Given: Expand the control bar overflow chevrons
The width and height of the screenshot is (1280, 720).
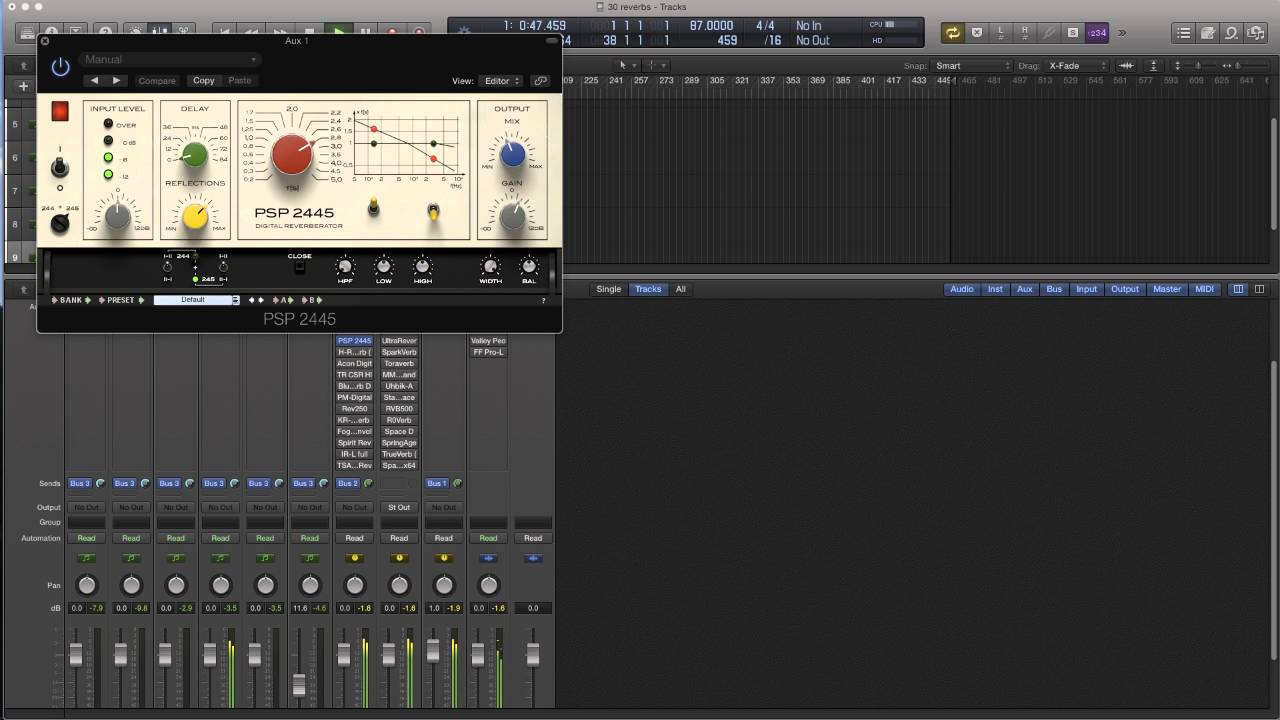Looking at the screenshot, I should click(1122, 33).
